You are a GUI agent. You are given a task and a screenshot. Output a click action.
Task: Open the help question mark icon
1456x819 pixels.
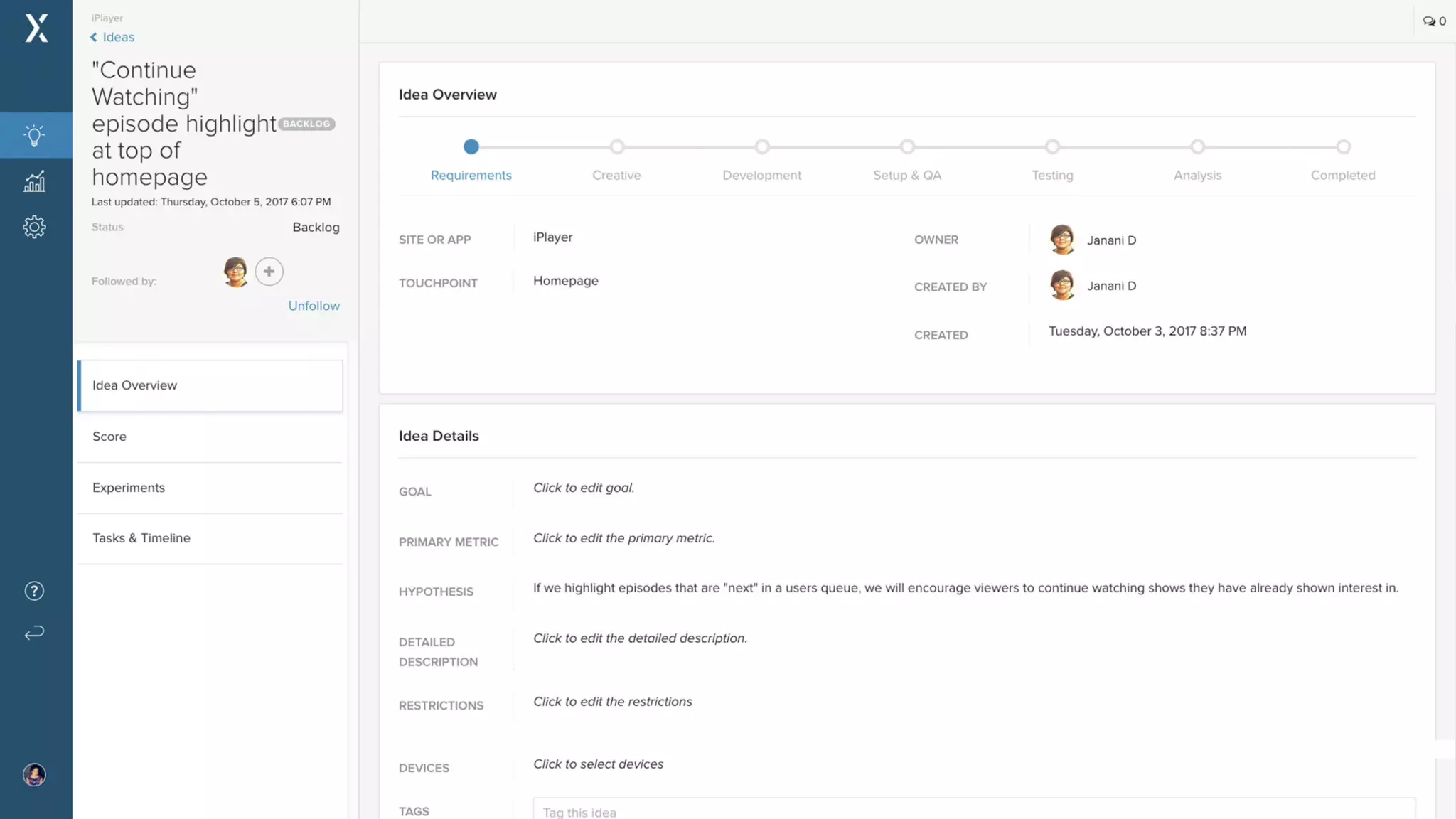[34, 591]
